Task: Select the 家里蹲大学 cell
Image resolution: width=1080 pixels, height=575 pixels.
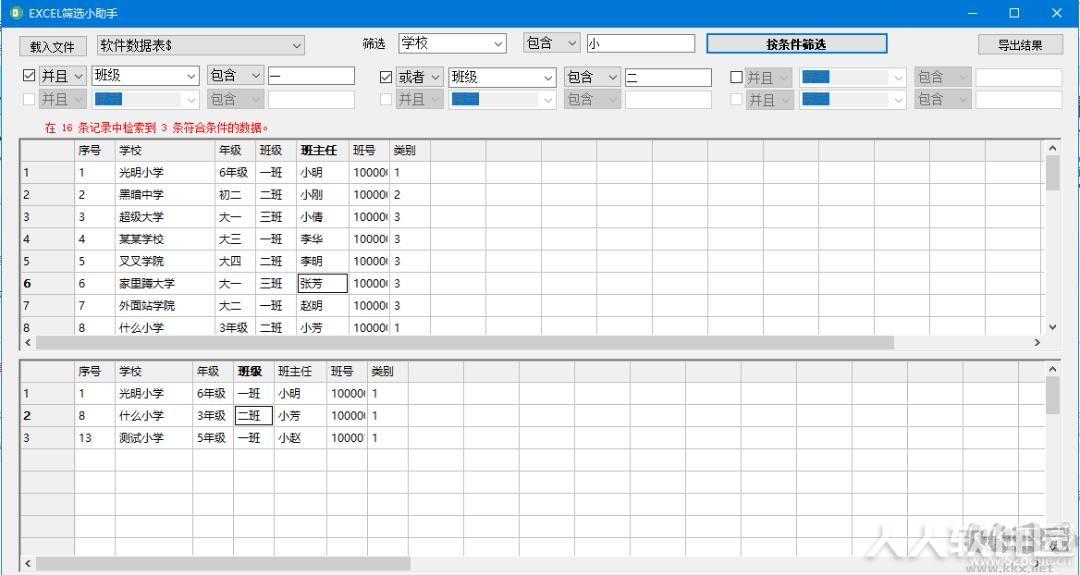Action: (165, 283)
